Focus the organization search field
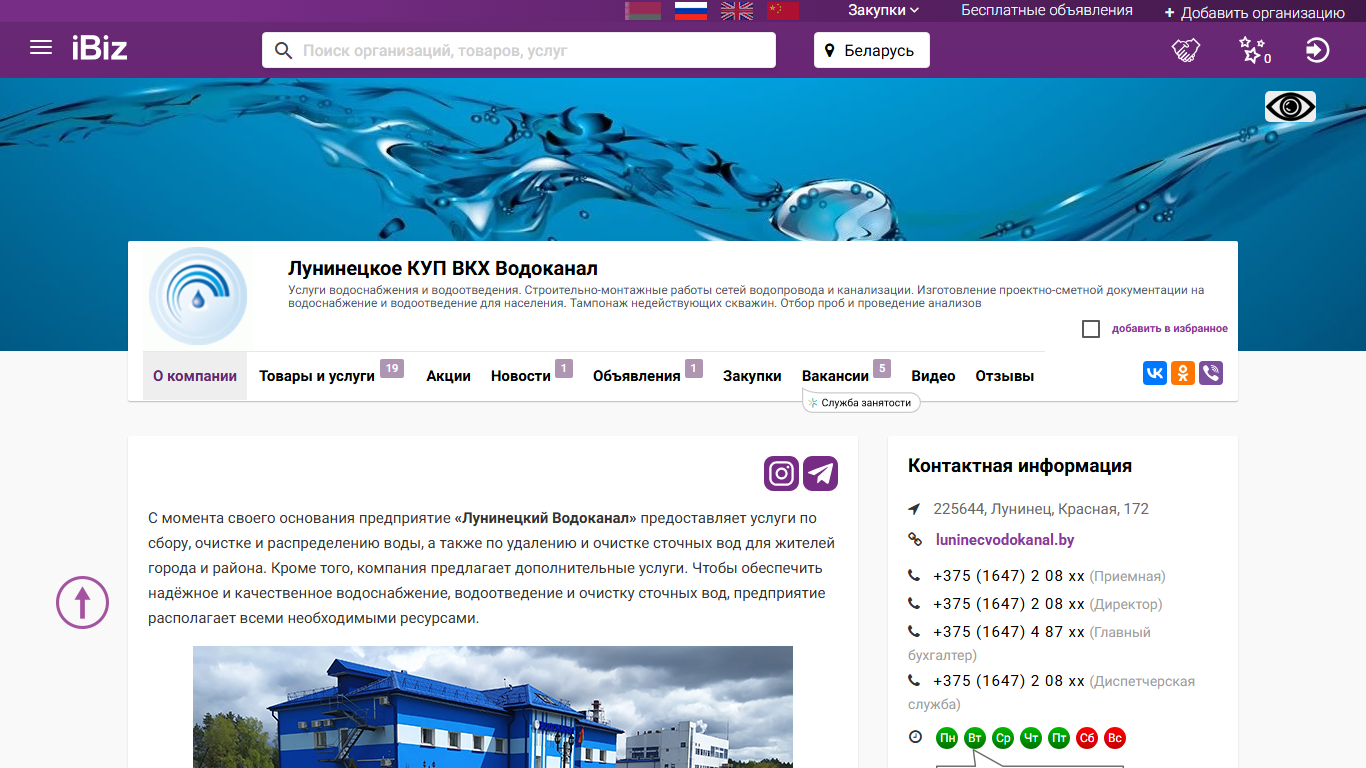1366x768 pixels. click(x=519, y=50)
